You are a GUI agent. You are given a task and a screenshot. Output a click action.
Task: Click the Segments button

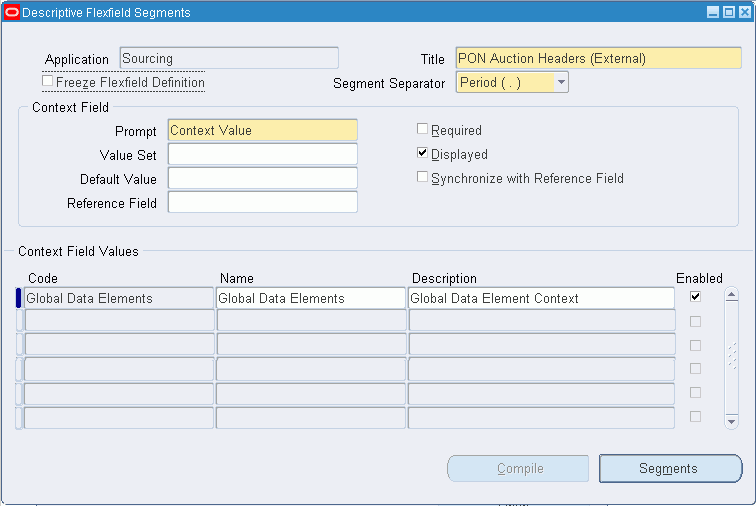(x=670, y=468)
